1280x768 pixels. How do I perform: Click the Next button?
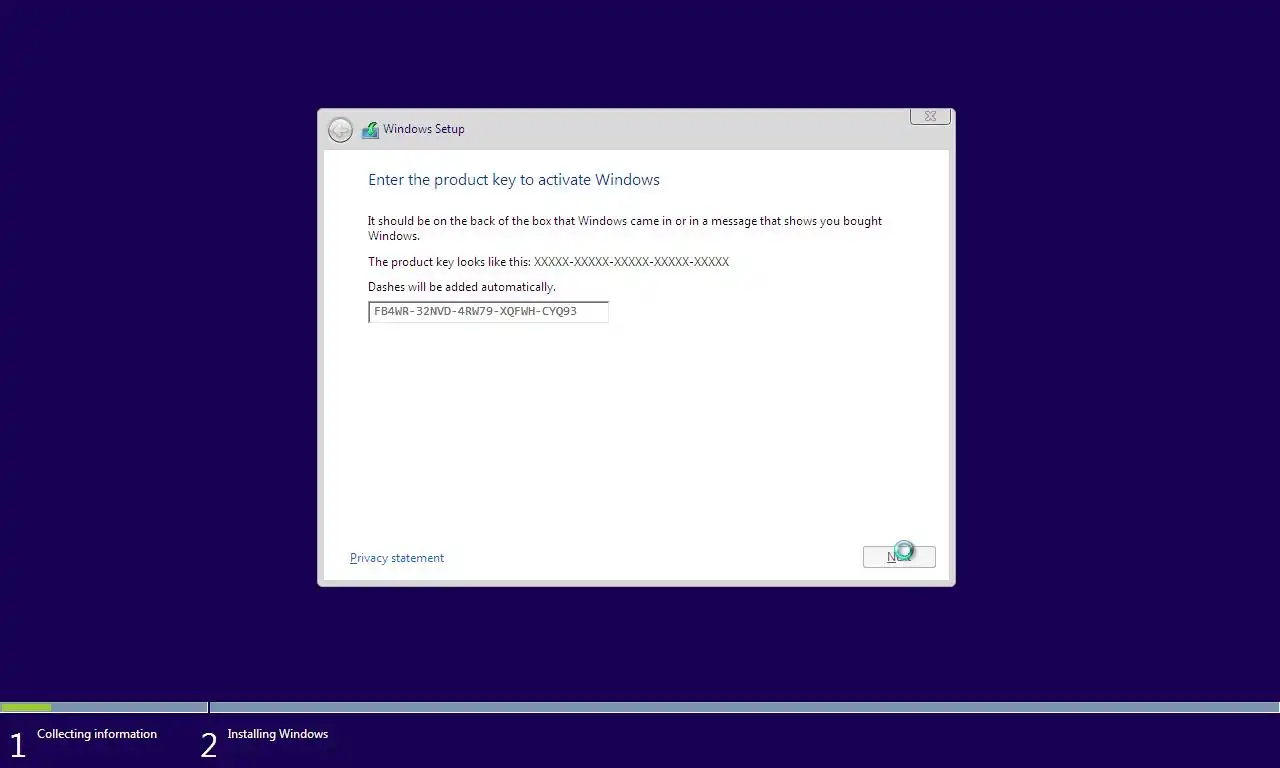(x=899, y=557)
